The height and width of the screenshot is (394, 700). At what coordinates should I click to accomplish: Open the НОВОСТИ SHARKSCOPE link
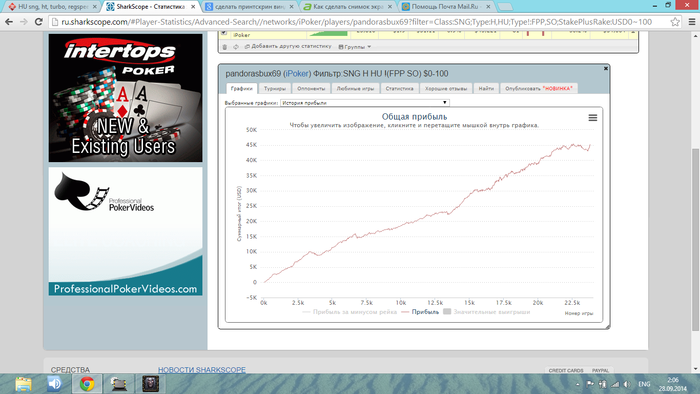click(x=202, y=370)
